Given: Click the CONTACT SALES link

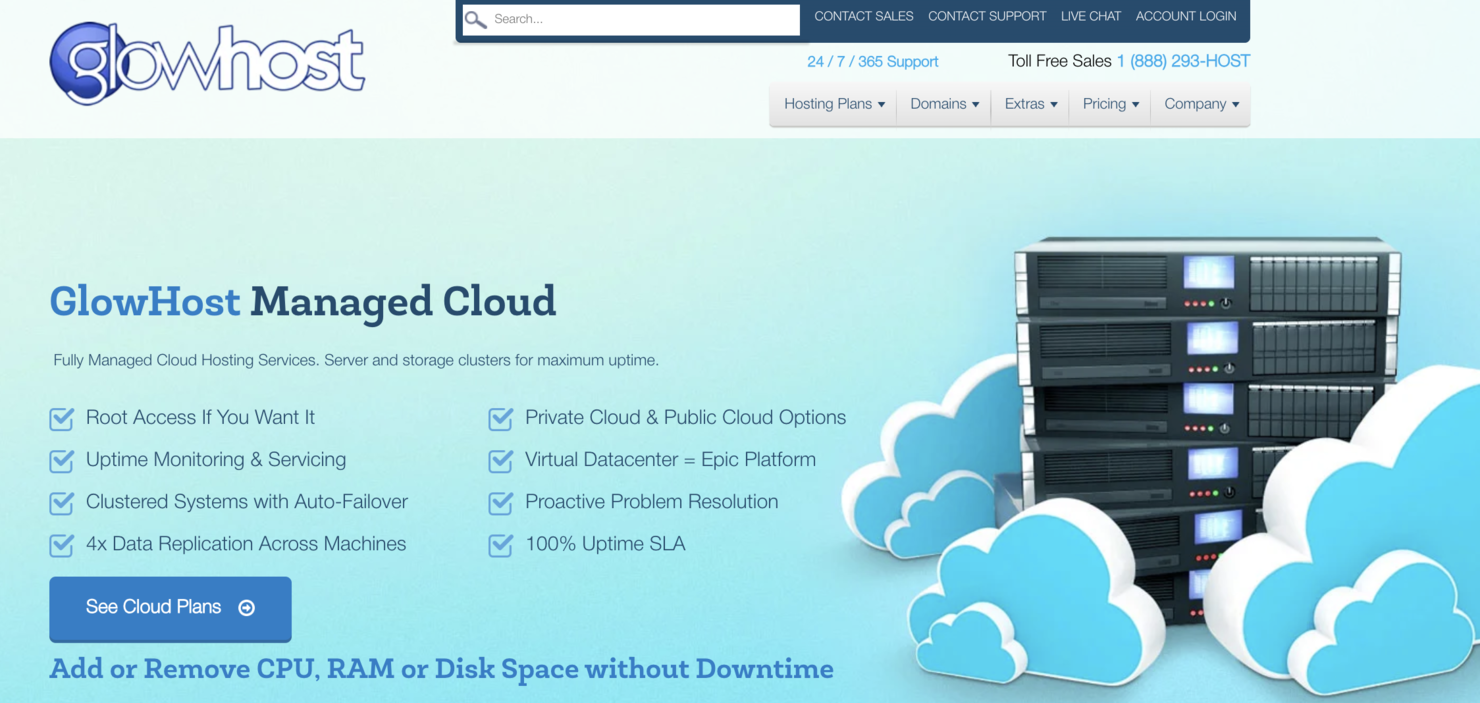Looking at the screenshot, I should pos(863,16).
